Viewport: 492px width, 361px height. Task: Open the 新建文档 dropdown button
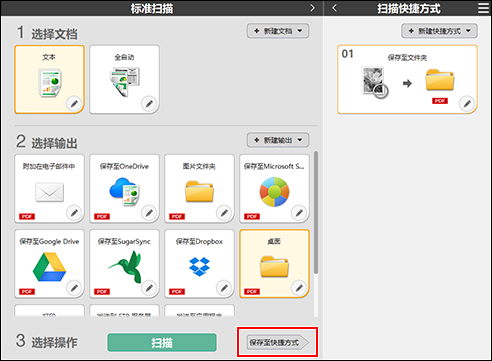278,31
